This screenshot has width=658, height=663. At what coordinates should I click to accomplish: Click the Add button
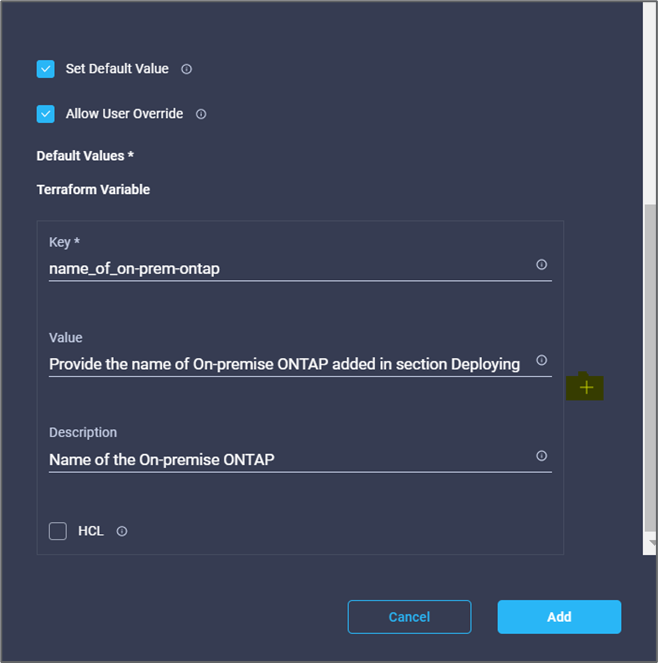pos(559,617)
